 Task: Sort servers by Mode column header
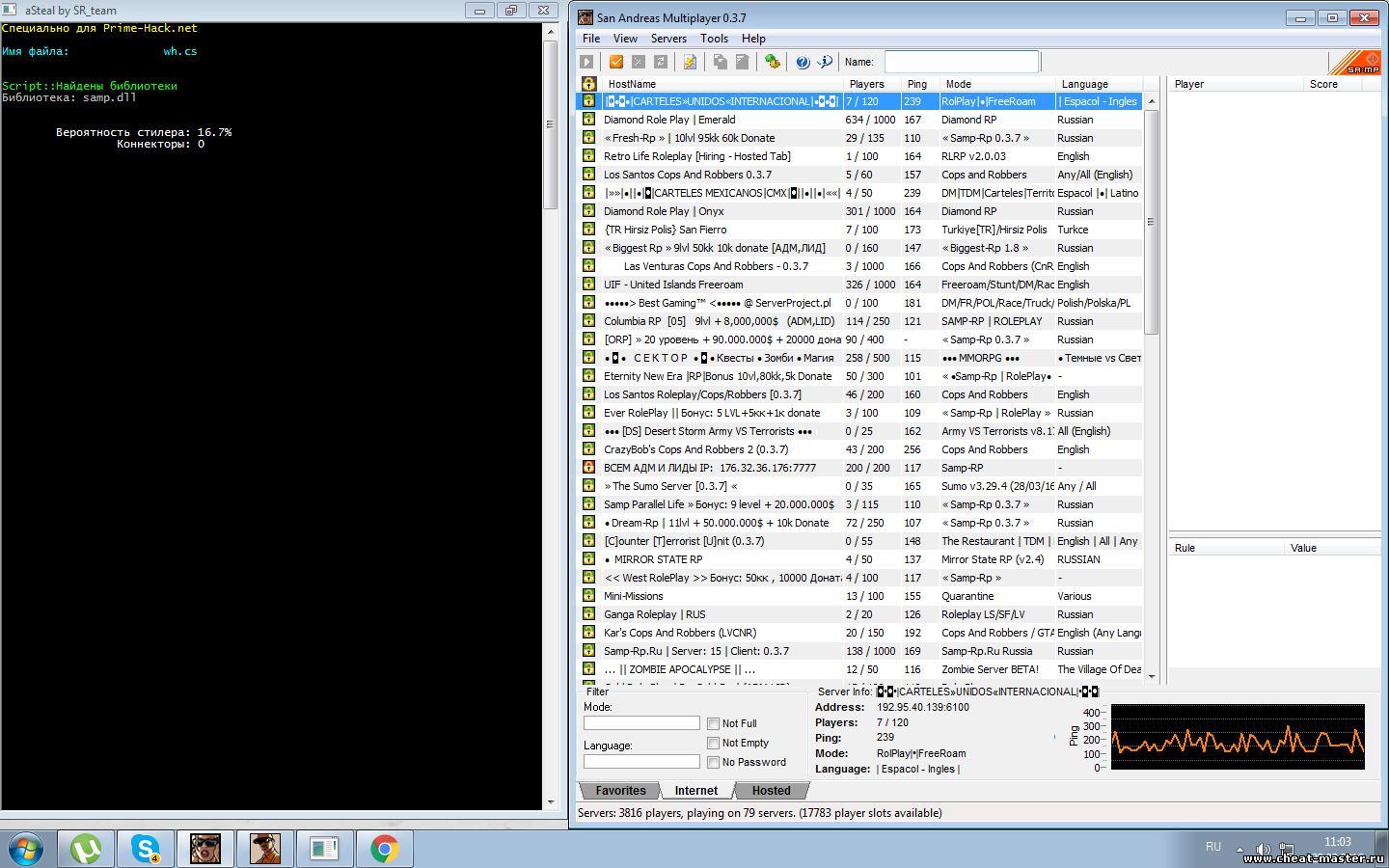997,84
